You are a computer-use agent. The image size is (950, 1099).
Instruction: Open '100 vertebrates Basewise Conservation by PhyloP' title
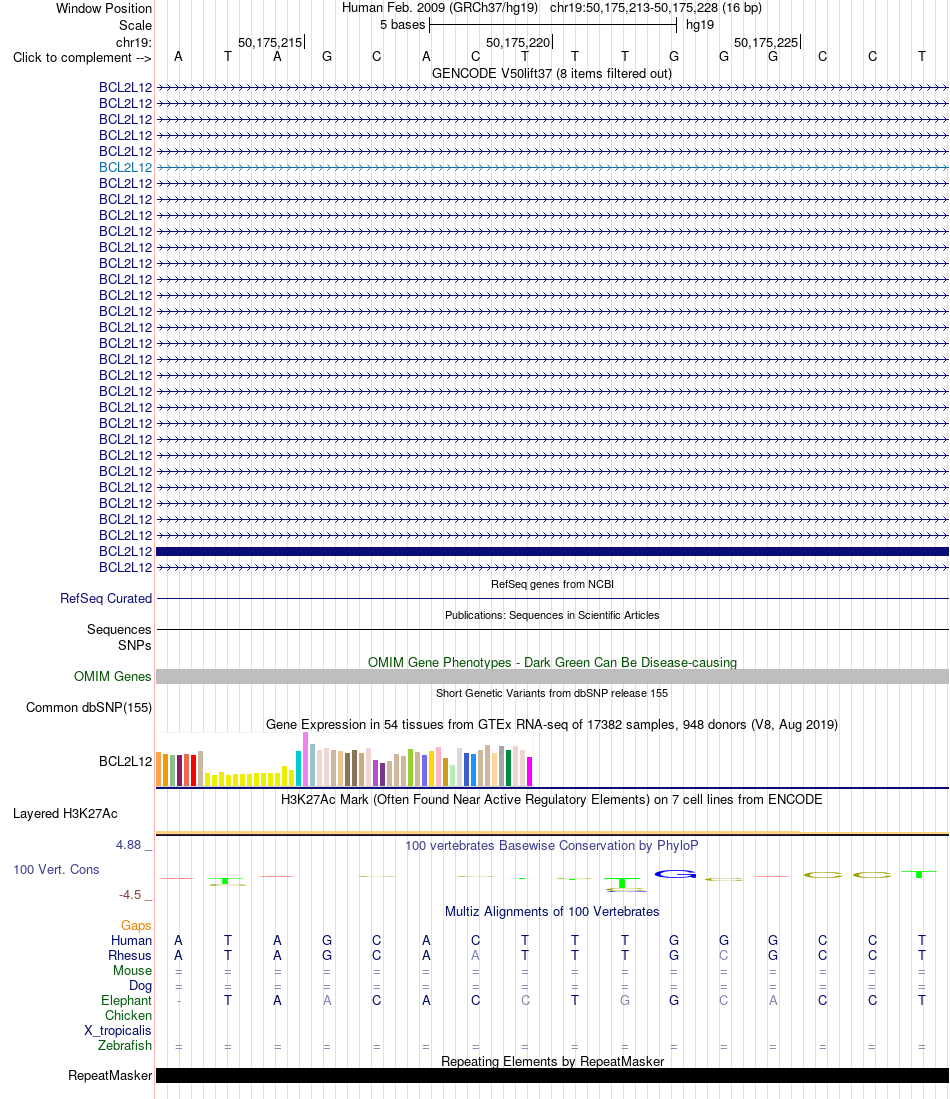(552, 846)
